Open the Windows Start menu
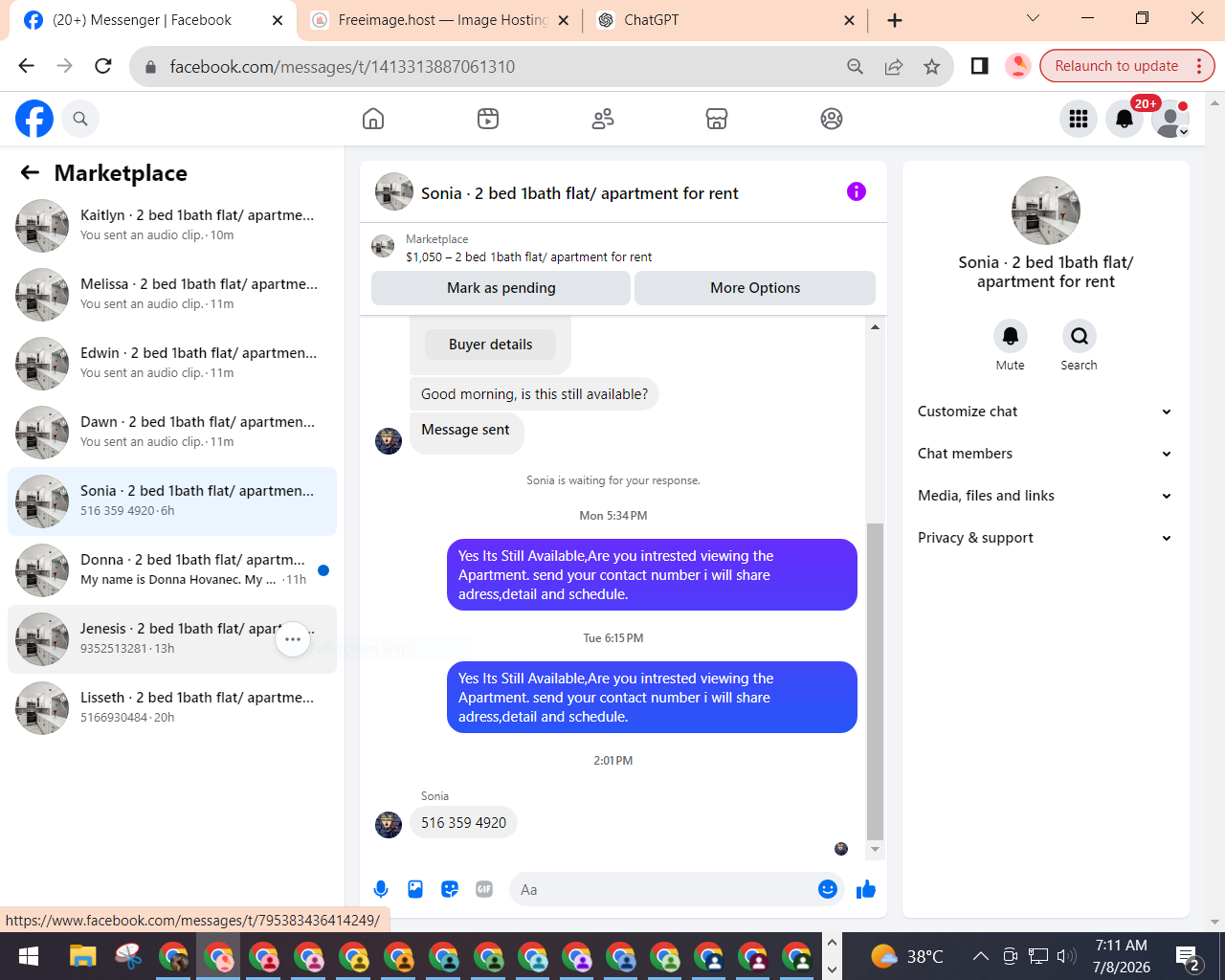This screenshot has height=980, width=1225. 29,956
